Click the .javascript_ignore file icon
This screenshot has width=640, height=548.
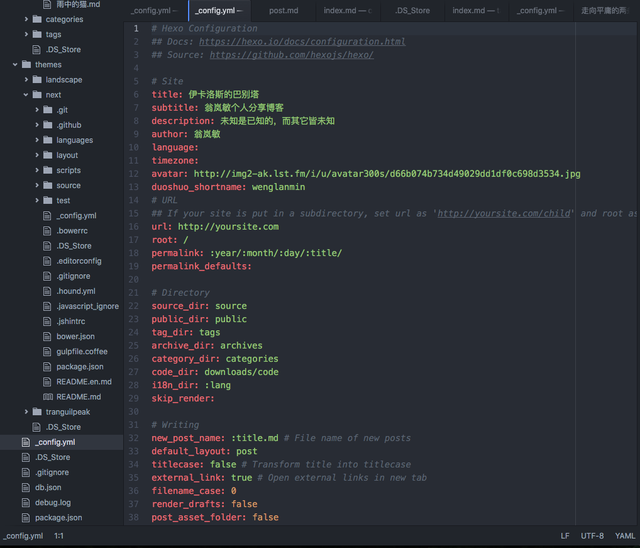point(47,306)
